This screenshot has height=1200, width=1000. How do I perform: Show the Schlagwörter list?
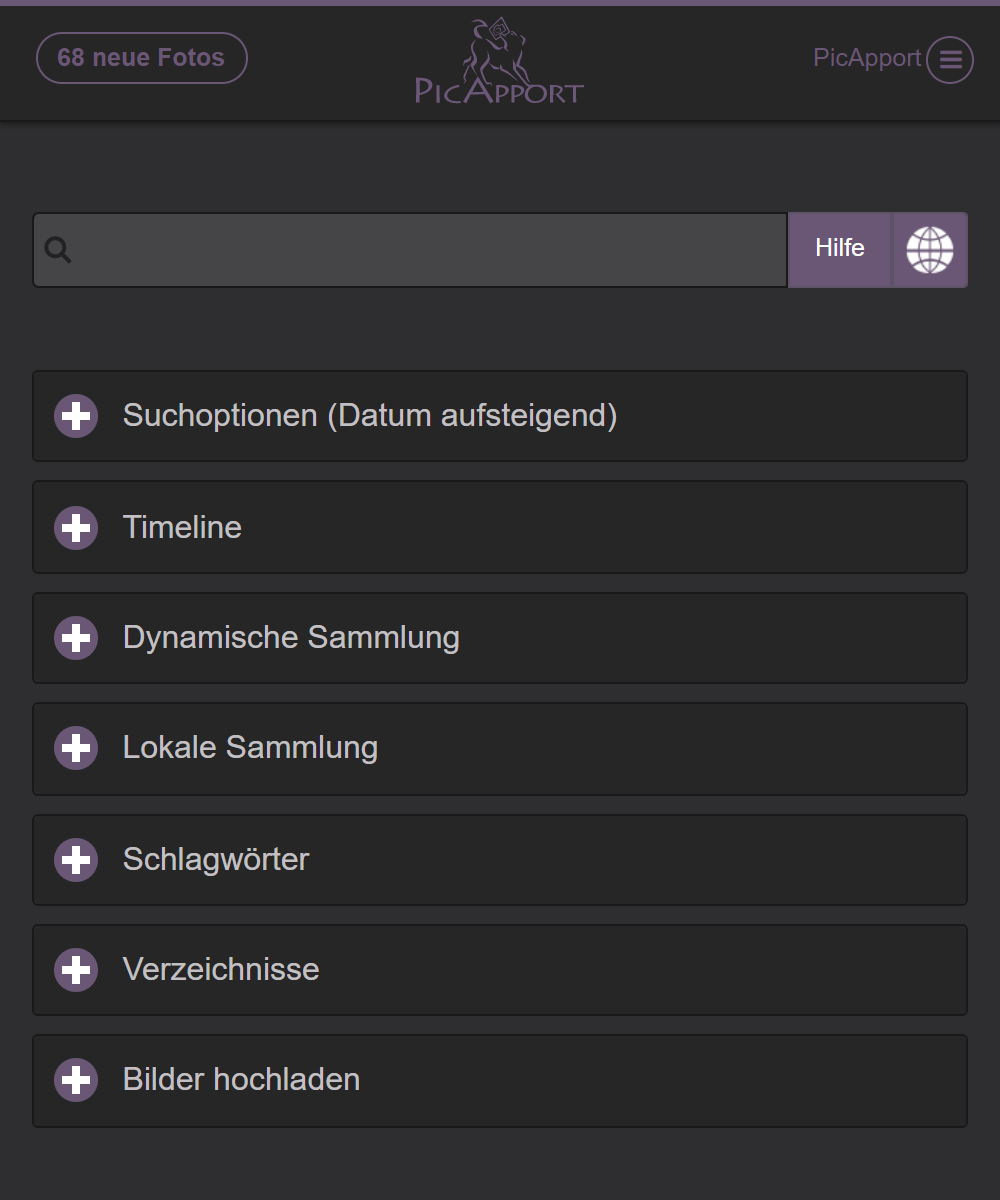pos(216,860)
